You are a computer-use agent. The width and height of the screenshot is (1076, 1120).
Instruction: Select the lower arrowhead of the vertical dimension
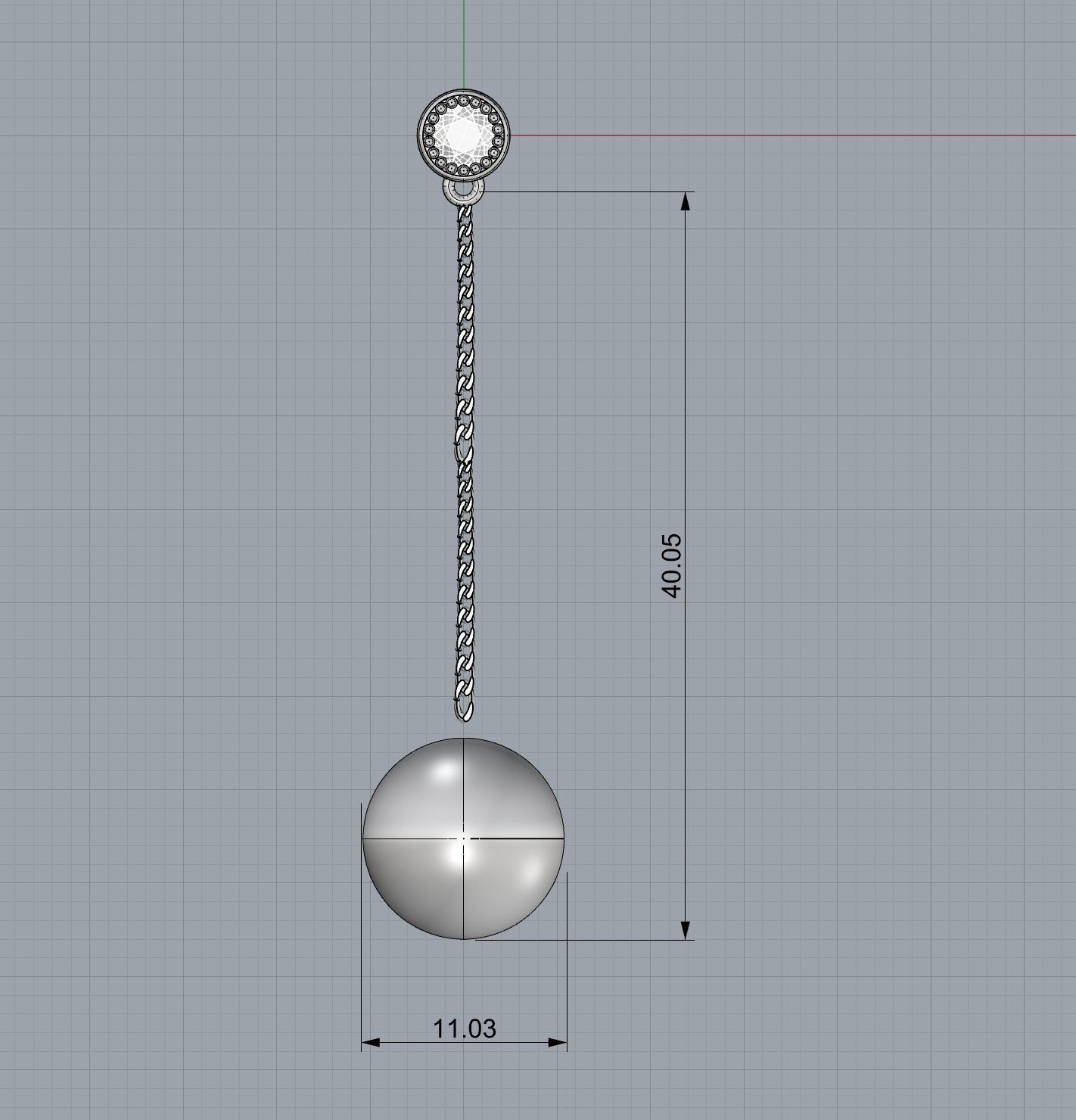point(686,931)
